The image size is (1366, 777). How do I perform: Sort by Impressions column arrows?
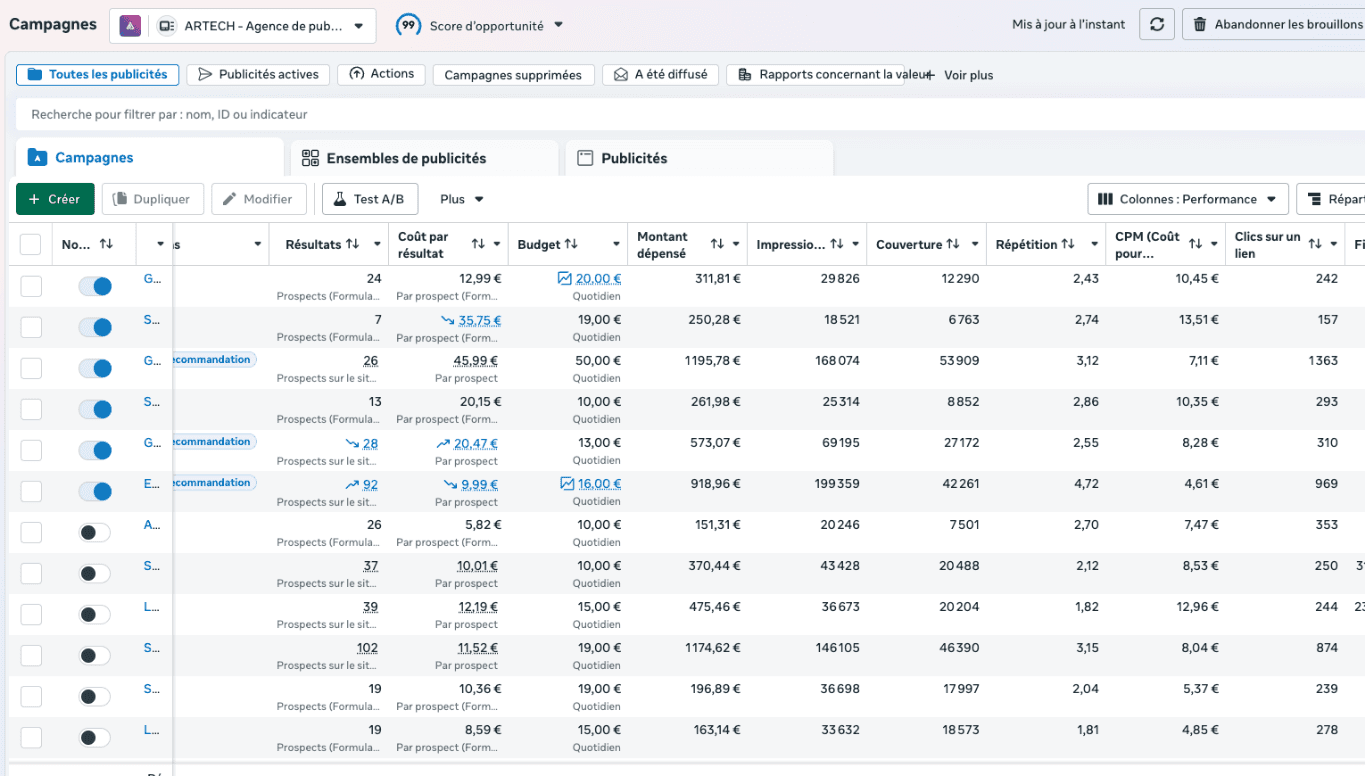point(837,244)
